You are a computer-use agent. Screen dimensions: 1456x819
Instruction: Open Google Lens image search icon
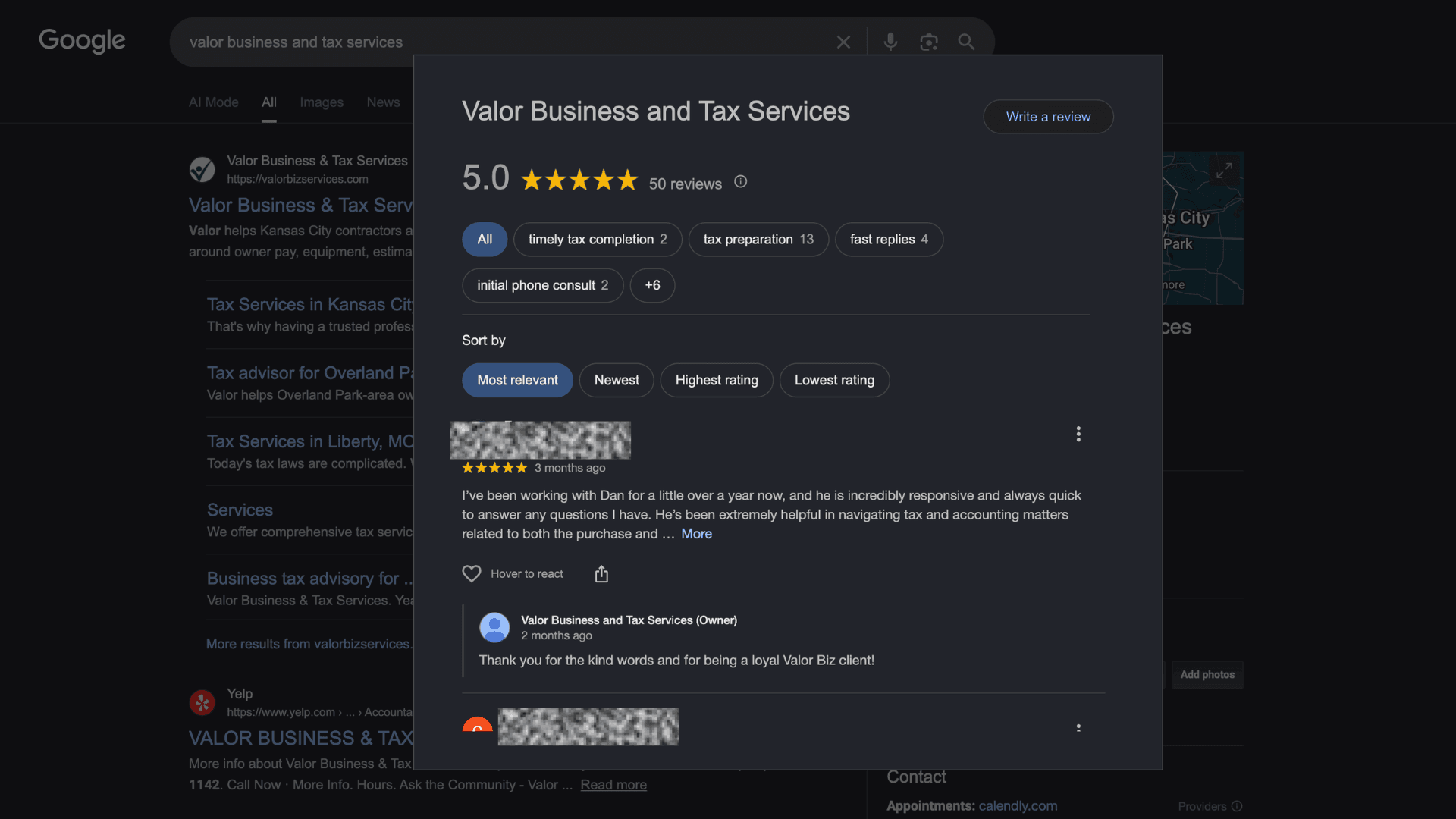(928, 42)
